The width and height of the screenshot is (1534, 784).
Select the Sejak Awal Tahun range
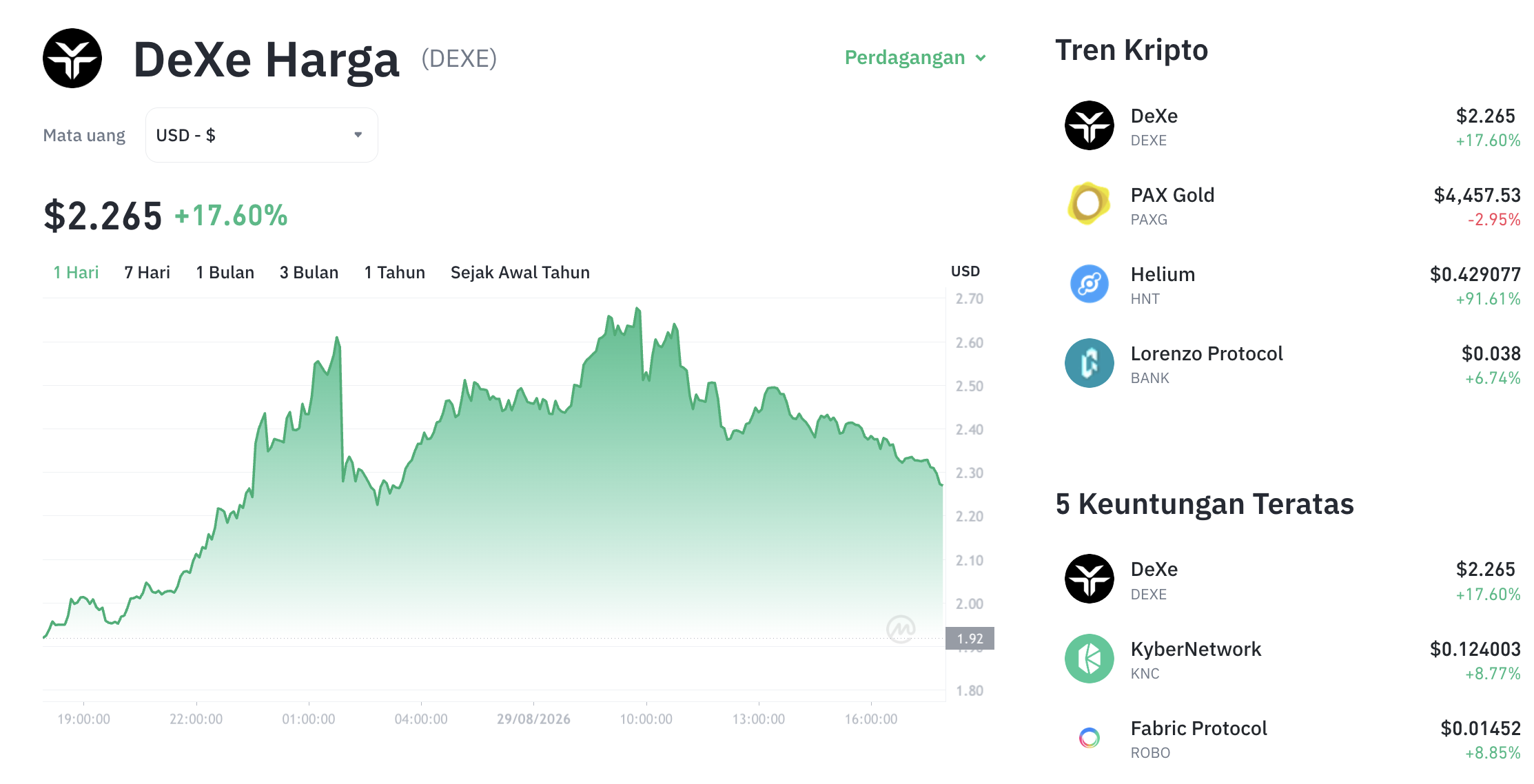[x=520, y=273]
